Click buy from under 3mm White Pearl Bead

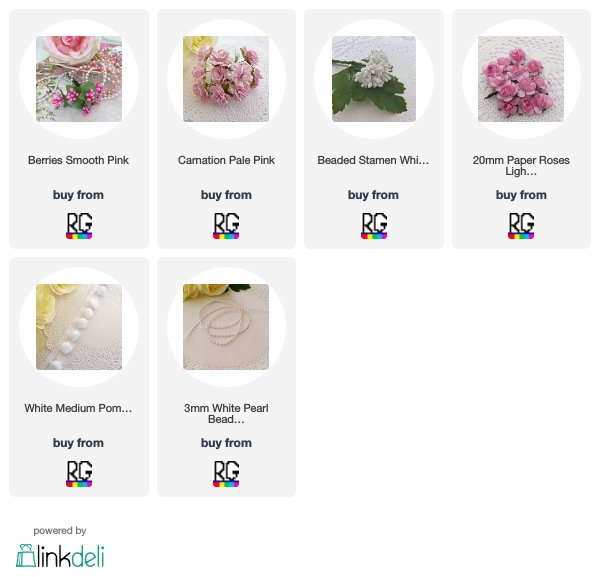click(x=226, y=443)
